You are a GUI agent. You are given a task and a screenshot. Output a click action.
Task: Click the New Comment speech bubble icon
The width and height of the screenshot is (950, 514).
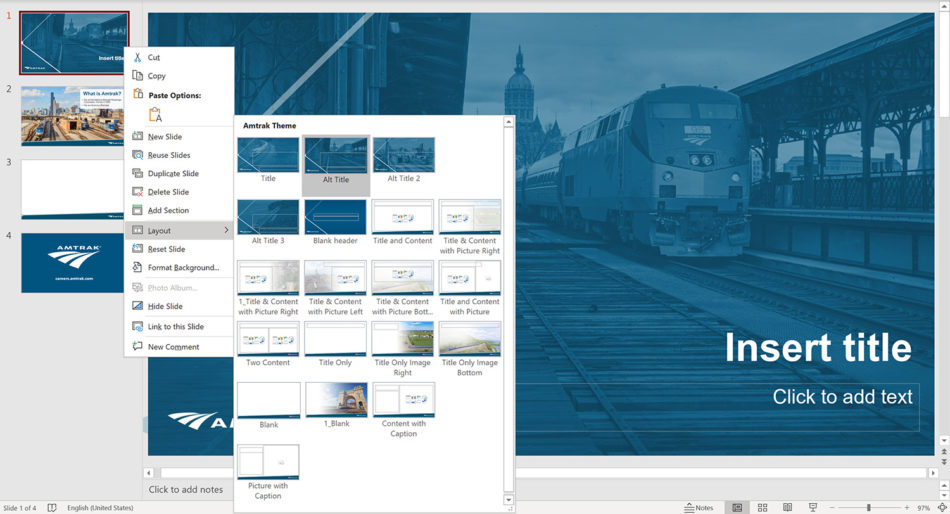[x=138, y=346]
